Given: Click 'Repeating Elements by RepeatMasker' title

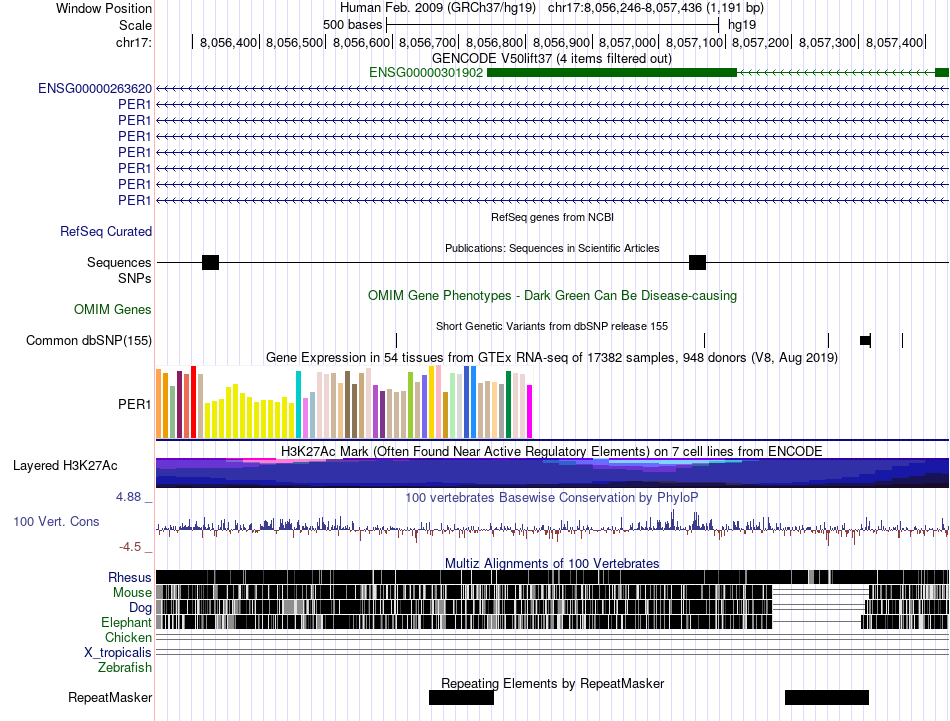Looking at the screenshot, I should [x=553, y=683].
